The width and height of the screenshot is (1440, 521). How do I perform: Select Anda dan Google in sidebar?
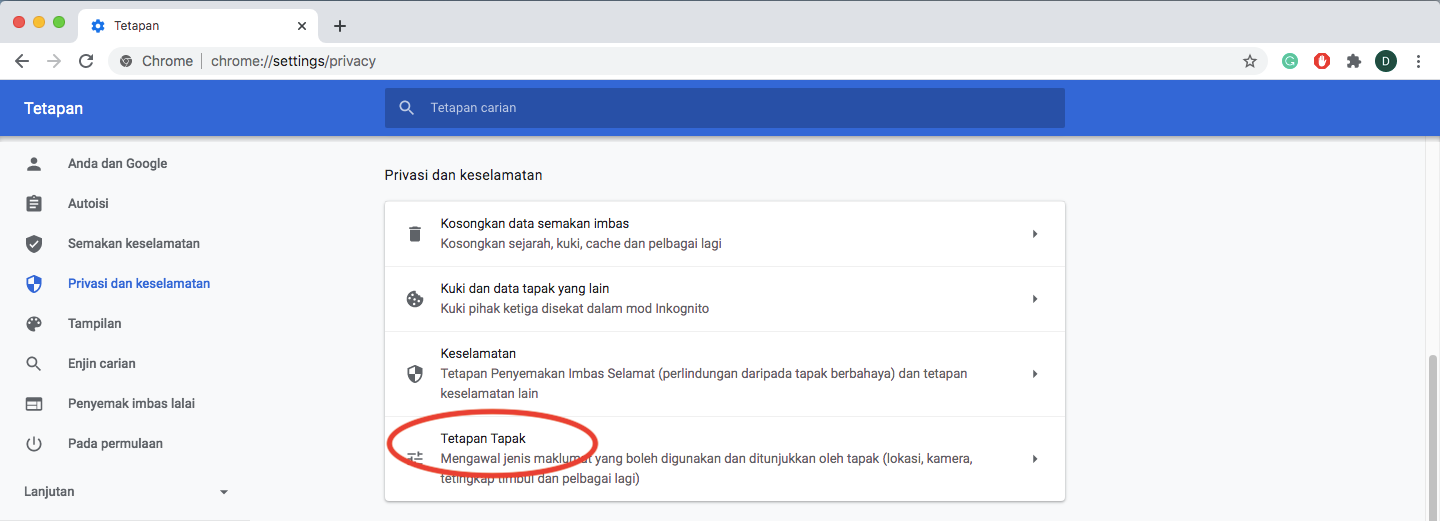(x=117, y=164)
